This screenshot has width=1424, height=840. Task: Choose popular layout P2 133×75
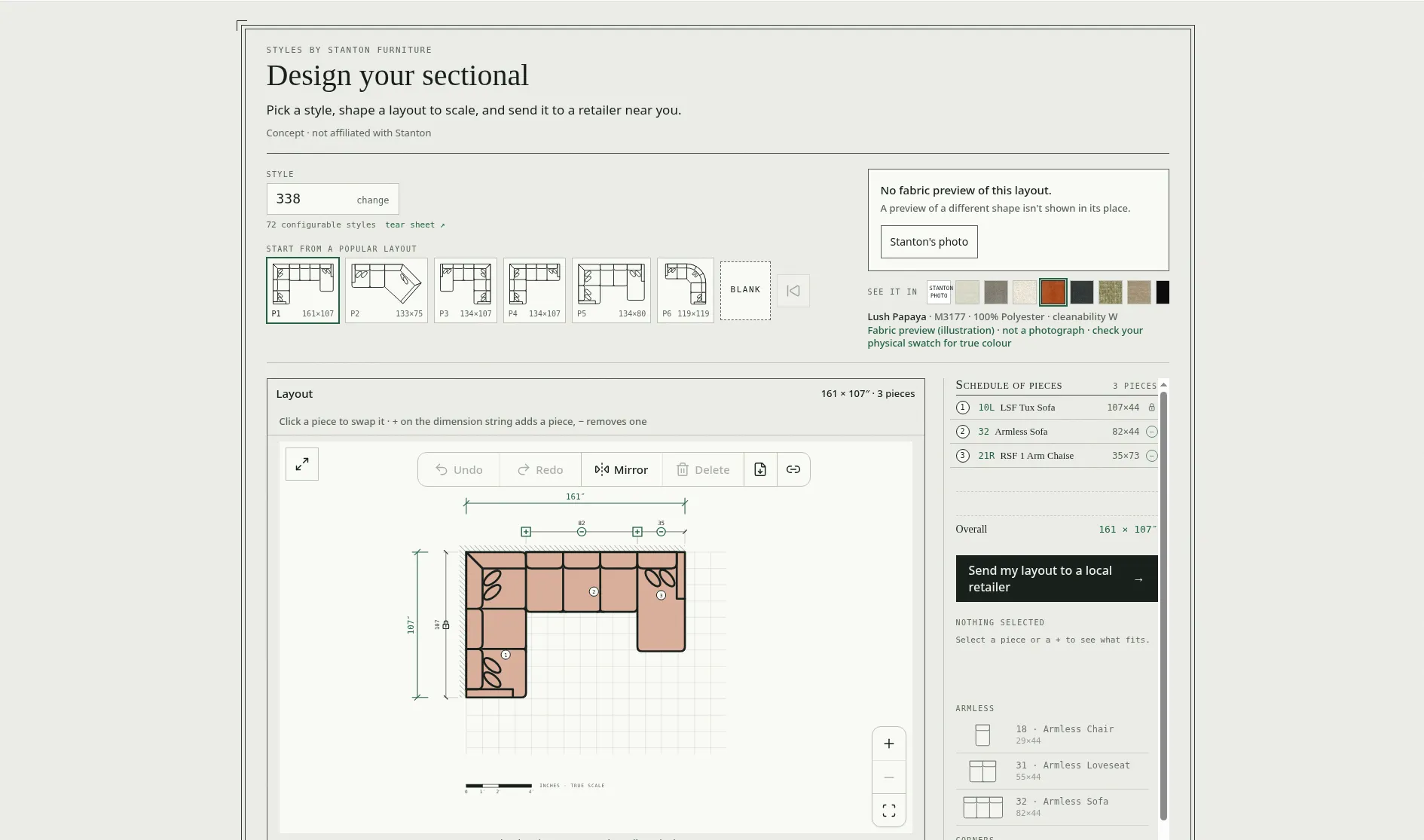(387, 290)
